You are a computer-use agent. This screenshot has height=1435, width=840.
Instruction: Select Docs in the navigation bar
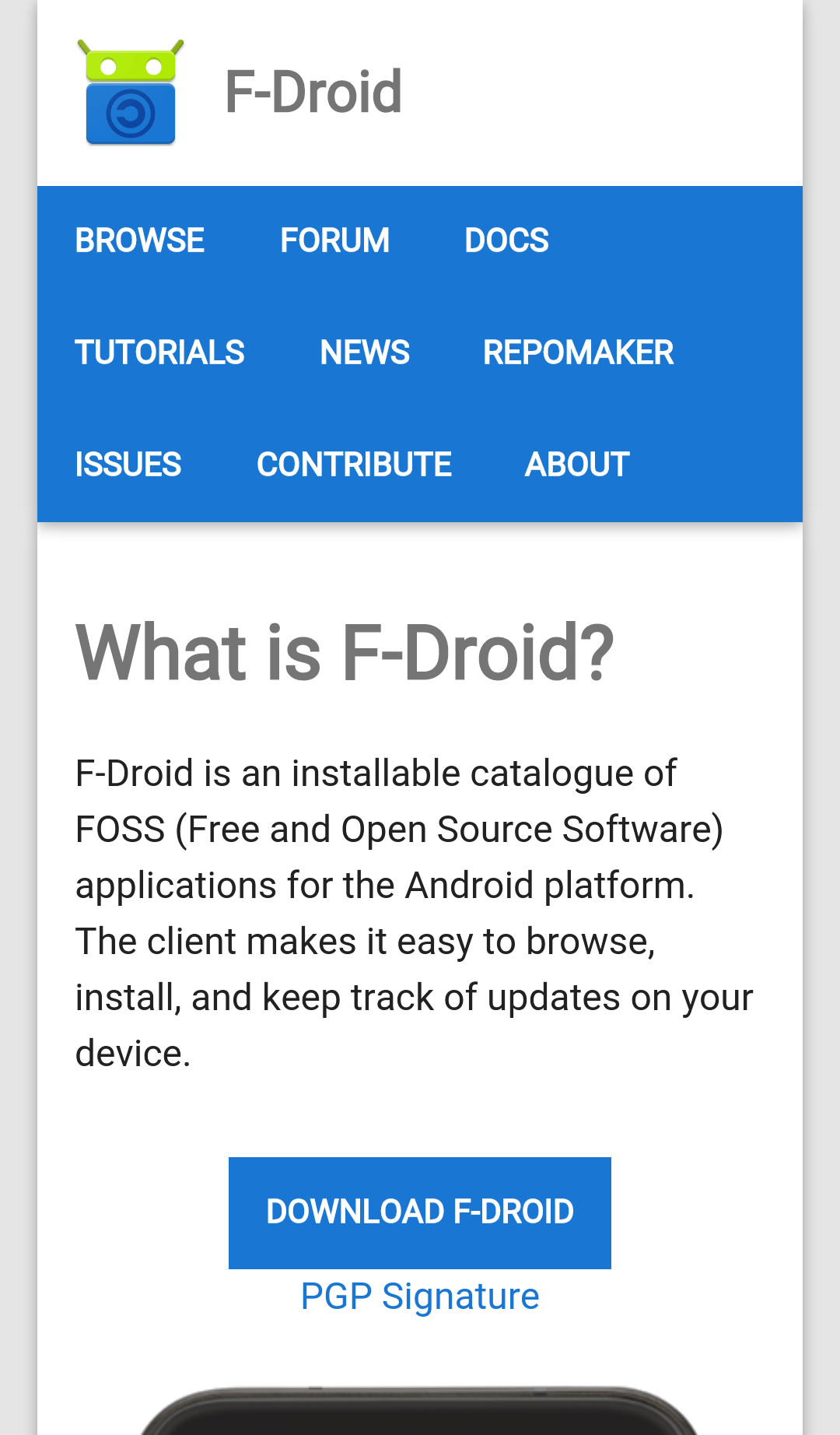pyautogui.click(x=506, y=240)
